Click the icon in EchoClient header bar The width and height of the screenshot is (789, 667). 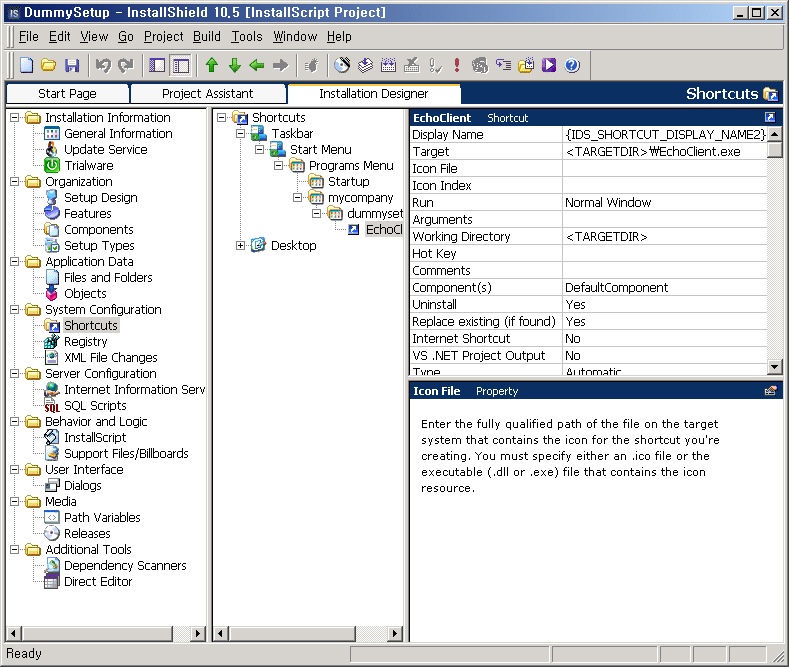[x=770, y=118]
